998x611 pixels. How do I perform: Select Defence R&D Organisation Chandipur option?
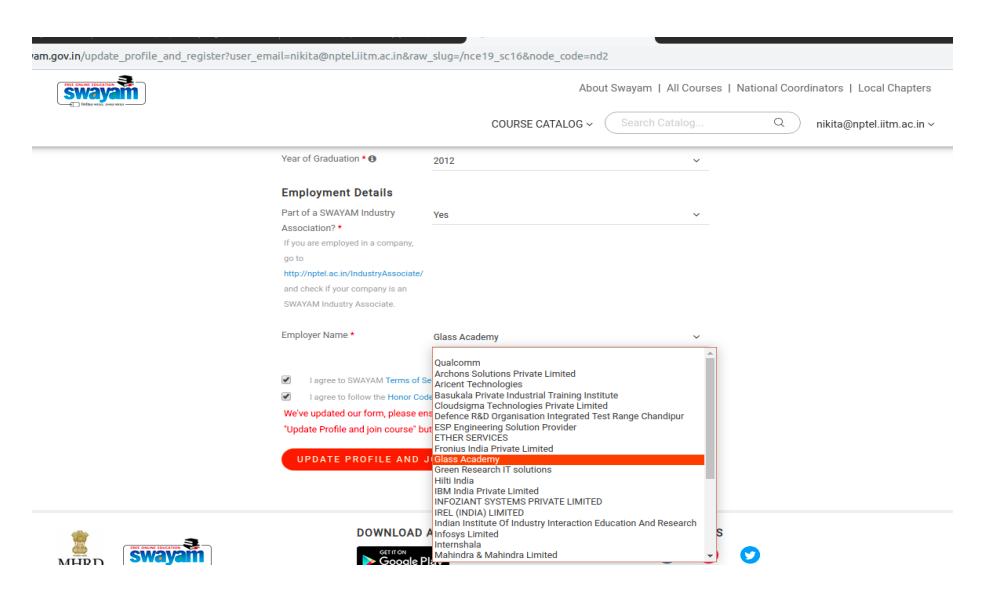coord(569,416)
